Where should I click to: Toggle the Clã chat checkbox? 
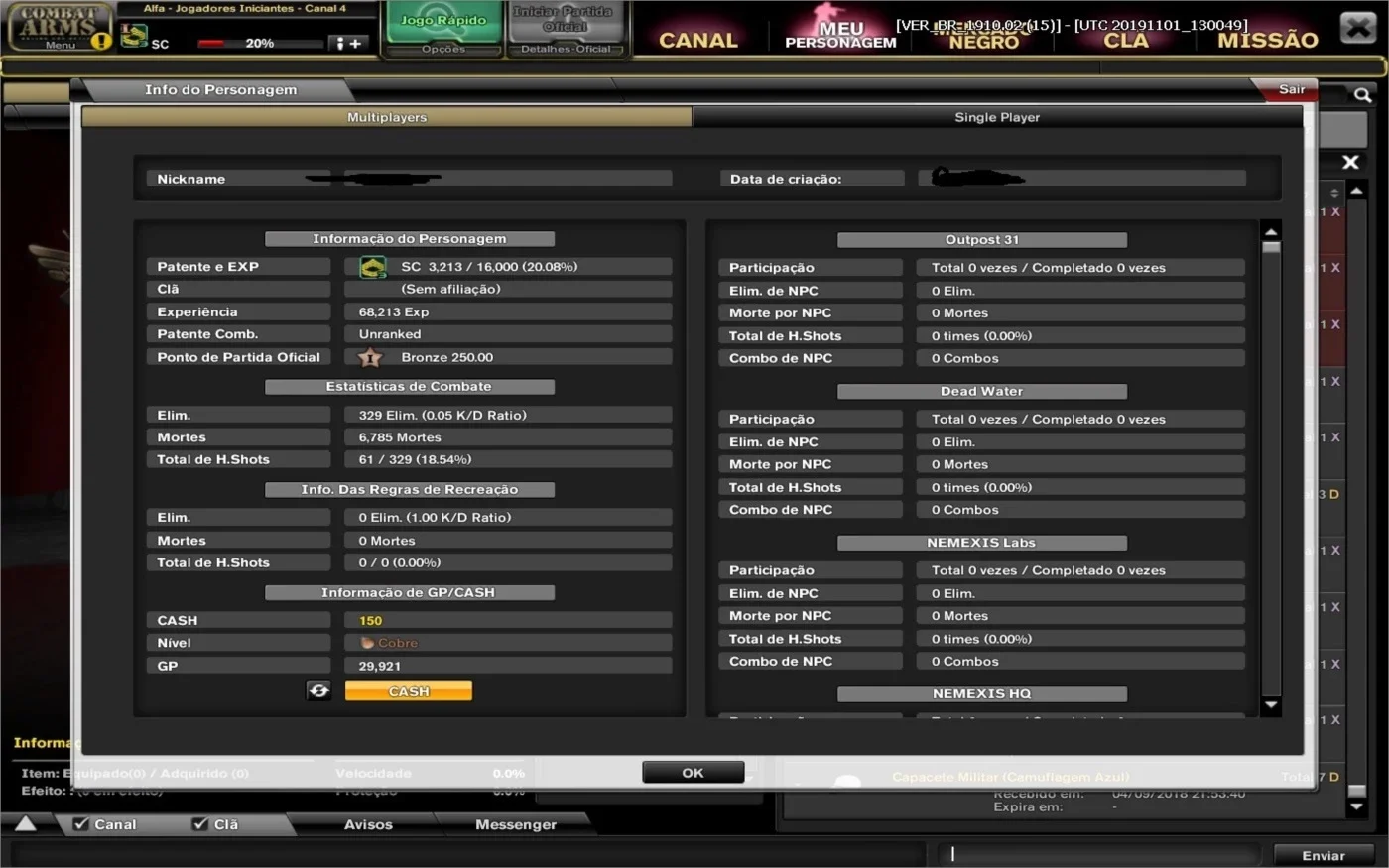click(x=200, y=824)
